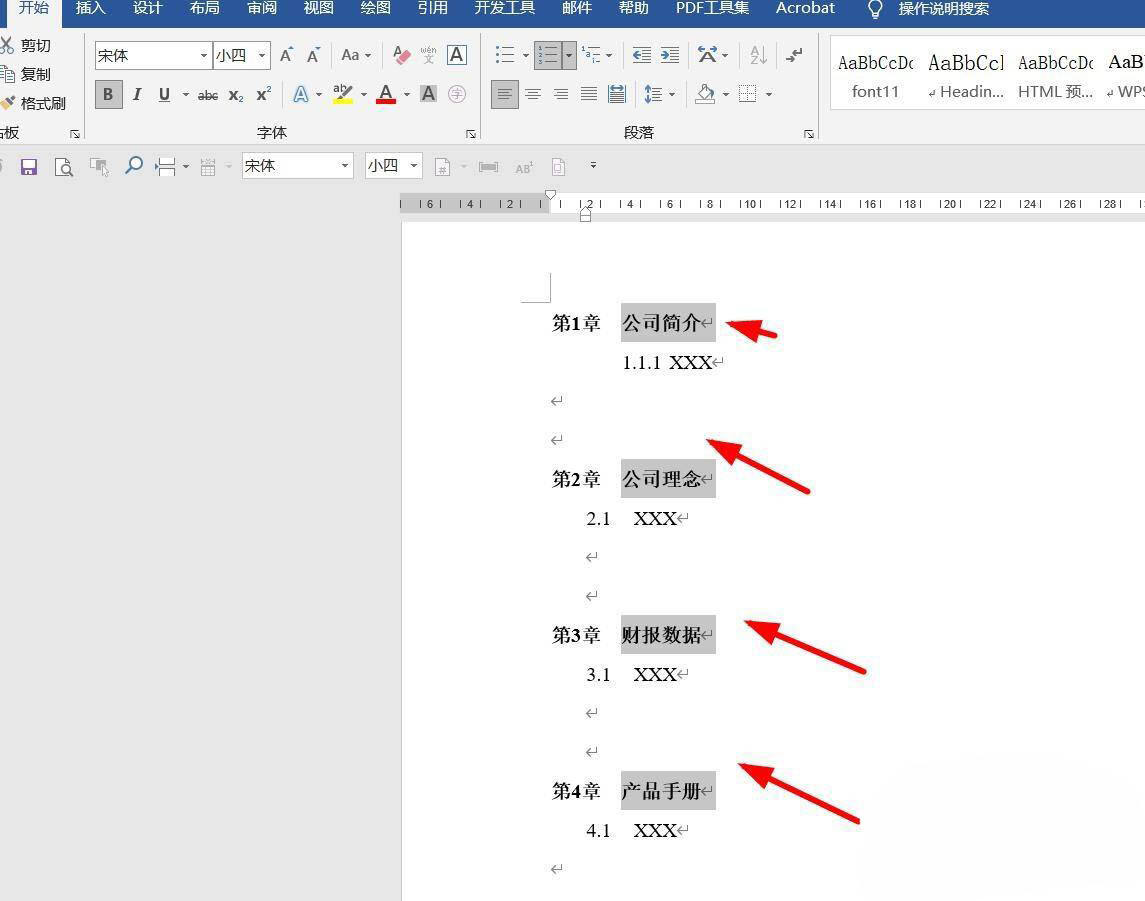The width and height of the screenshot is (1145, 901).
Task: Apply character border with the boxed A icon
Action: pyautogui.click(x=457, y=55)
